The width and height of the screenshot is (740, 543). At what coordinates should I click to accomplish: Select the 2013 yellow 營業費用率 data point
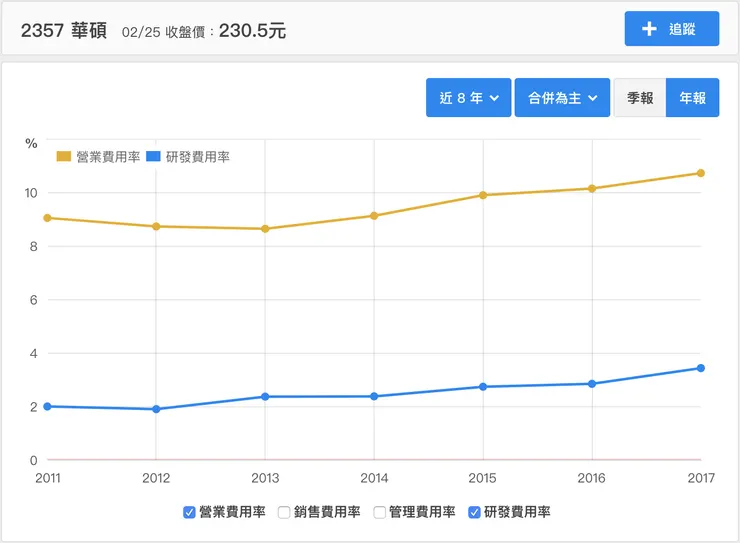click(x=265, y=229)
